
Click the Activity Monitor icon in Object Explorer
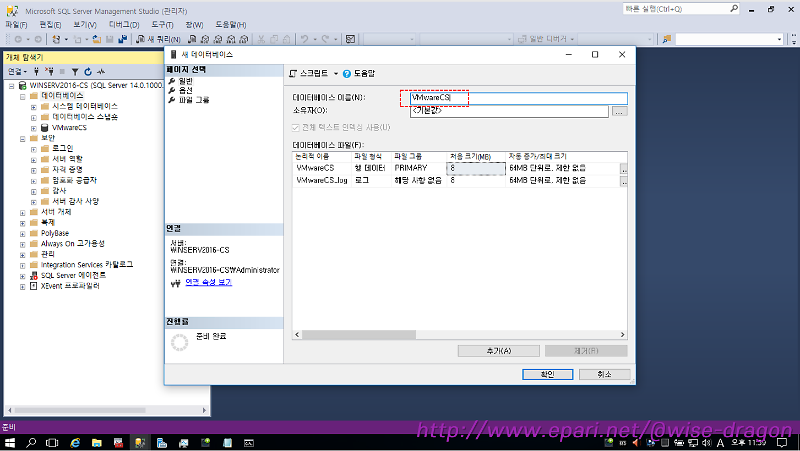tap(101, 71)
